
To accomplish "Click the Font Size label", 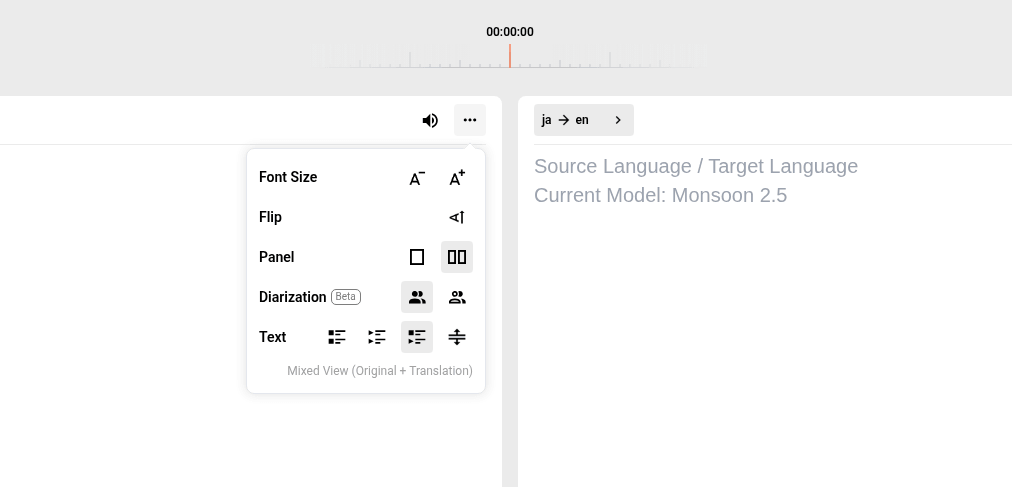I will [x=288, y=177].
